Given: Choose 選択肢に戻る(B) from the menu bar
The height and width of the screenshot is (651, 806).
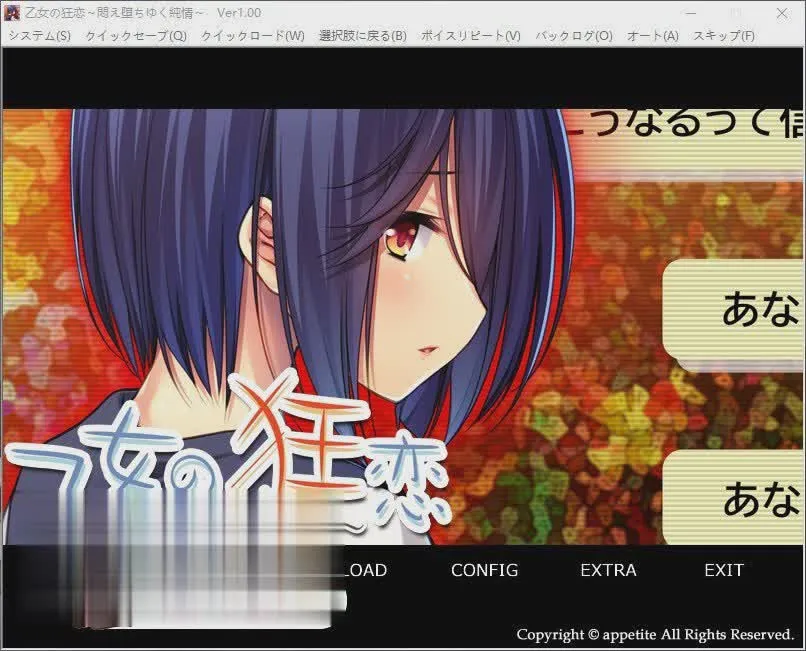Looking at the screenshot, I should point(362,35).
